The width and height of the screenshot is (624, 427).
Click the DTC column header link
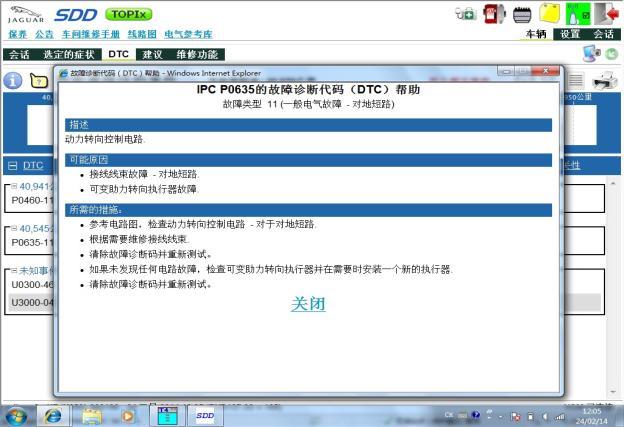click(x=33, y=166)
